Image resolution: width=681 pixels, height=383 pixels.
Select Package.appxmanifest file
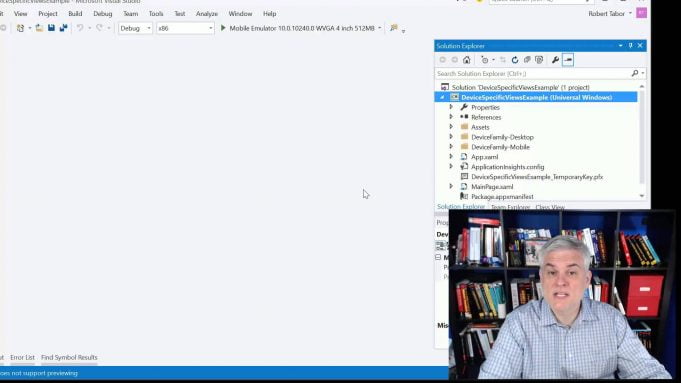(502, 196)
